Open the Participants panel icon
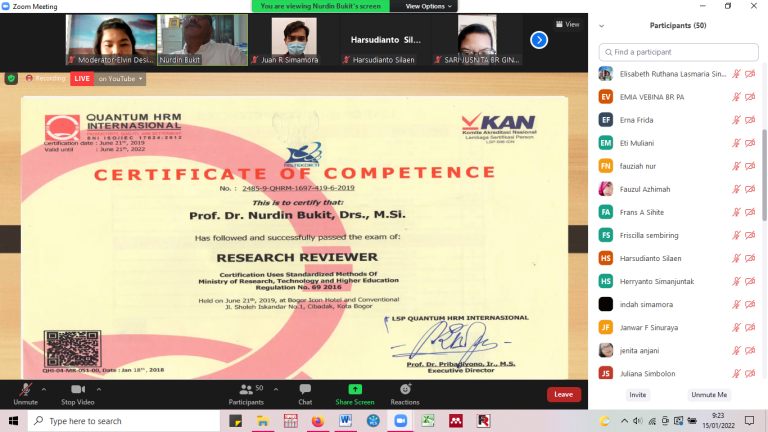Image resolution: width=768 pixels, height=432 pixels. [x=246, y=389]
